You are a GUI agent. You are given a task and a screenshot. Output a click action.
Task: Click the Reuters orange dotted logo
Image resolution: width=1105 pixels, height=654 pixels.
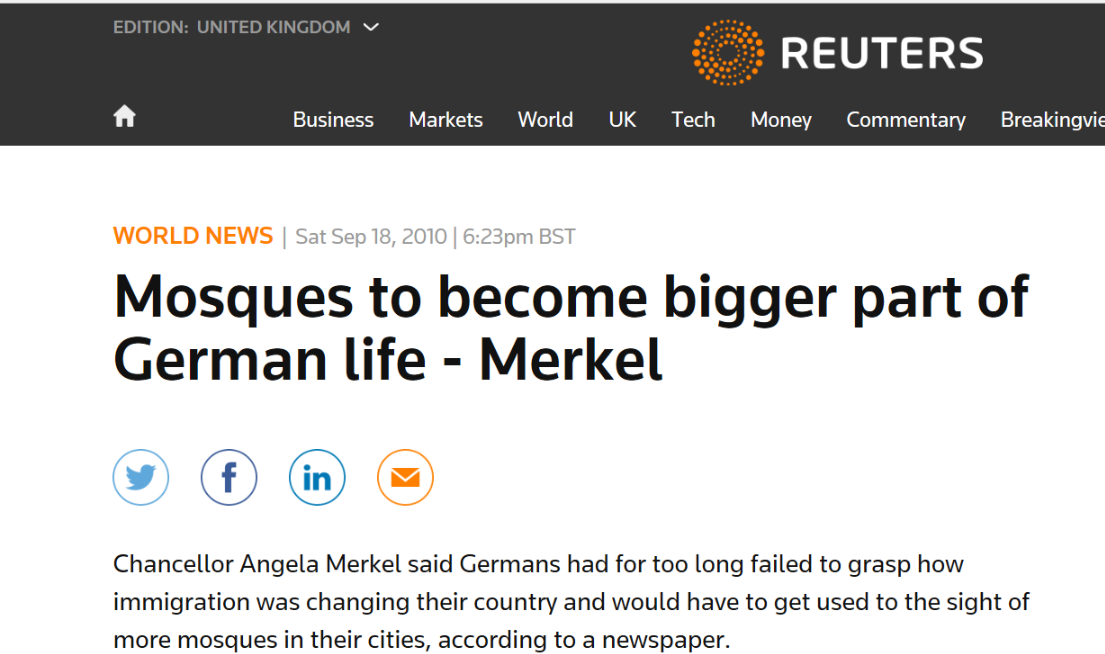(728, 53)
